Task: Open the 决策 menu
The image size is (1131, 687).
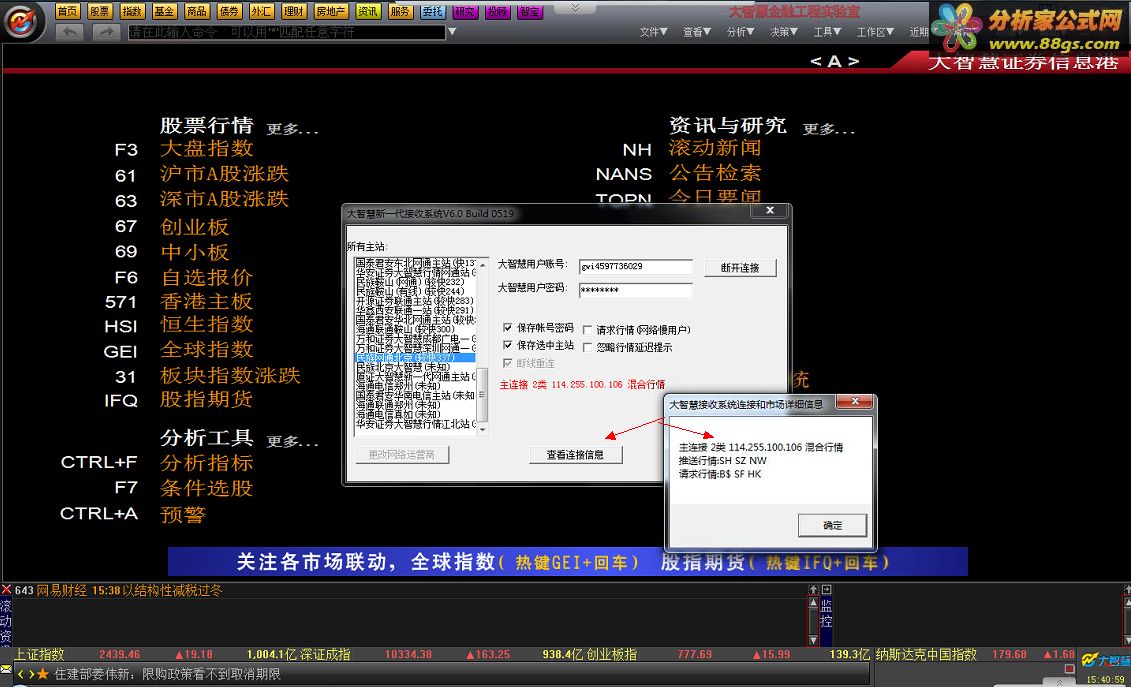Action: click(x=783, y=32)
